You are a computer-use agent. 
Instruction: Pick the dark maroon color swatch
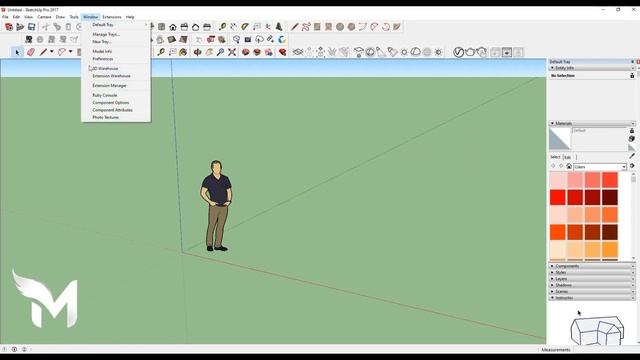tap(609, 198)
